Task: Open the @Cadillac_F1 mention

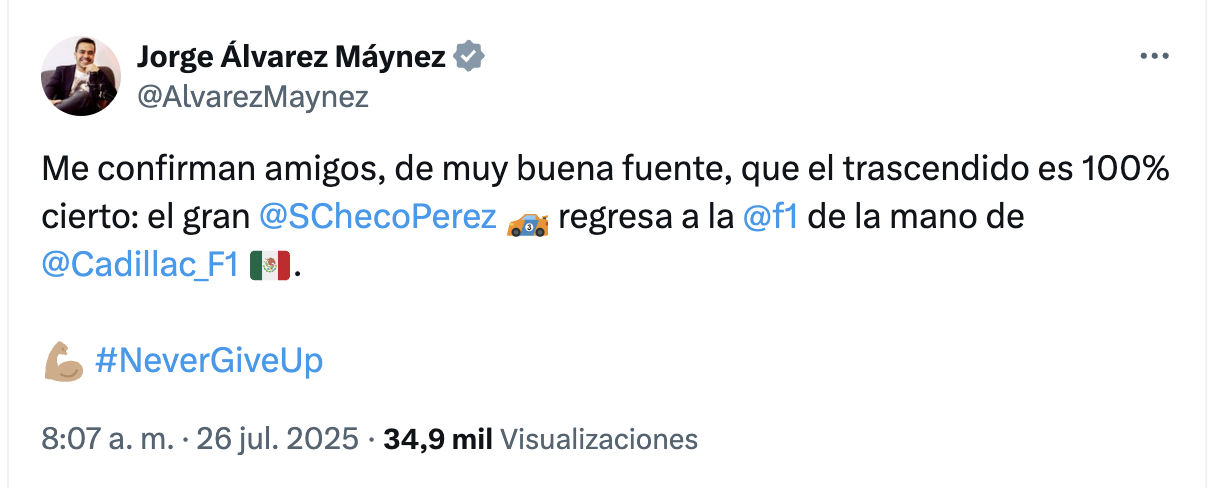Action: point(139,265)
